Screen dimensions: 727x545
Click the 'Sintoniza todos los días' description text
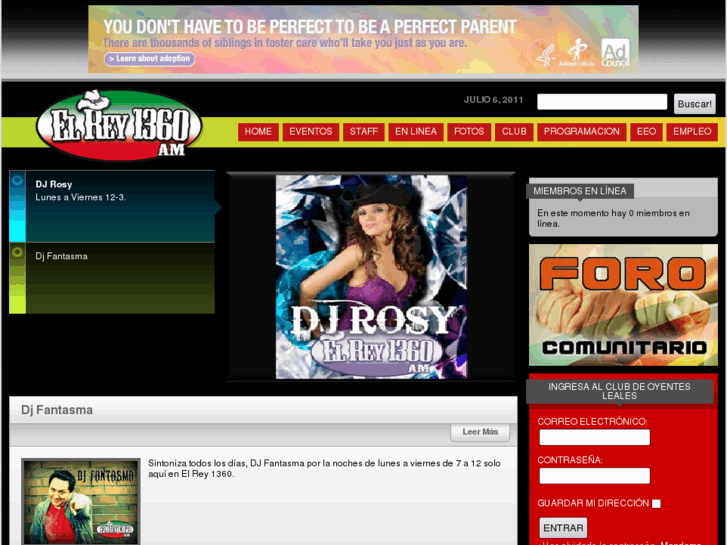click(324, 468)
